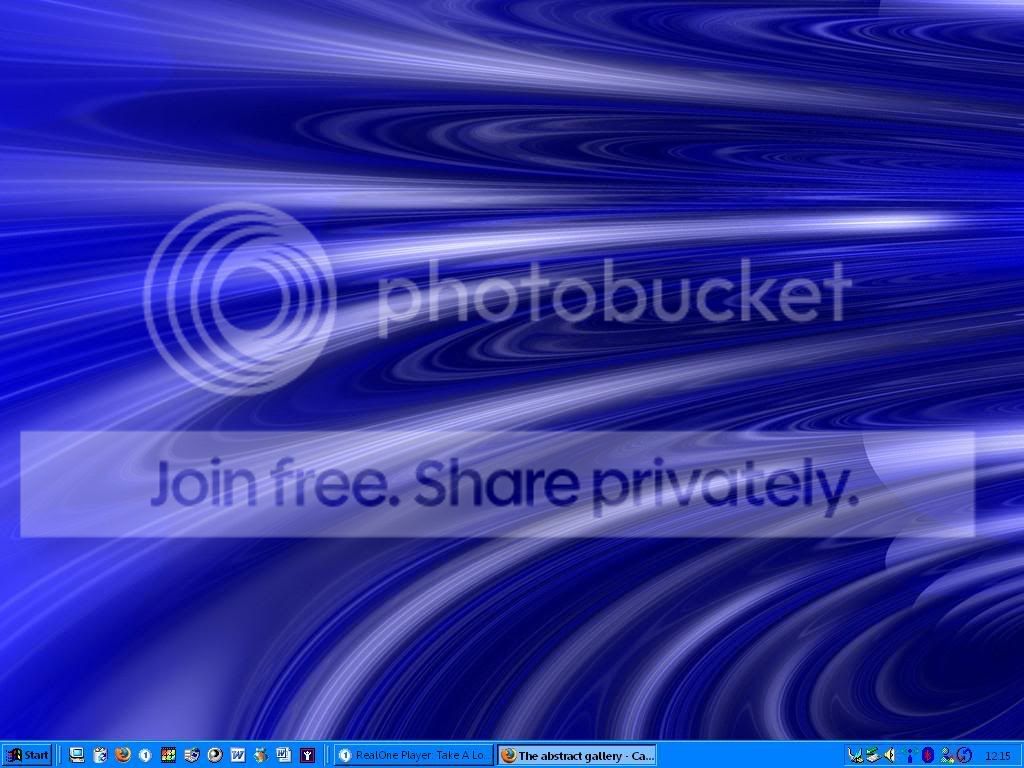Launch the round silver media player icon

[x=215, y=755]
